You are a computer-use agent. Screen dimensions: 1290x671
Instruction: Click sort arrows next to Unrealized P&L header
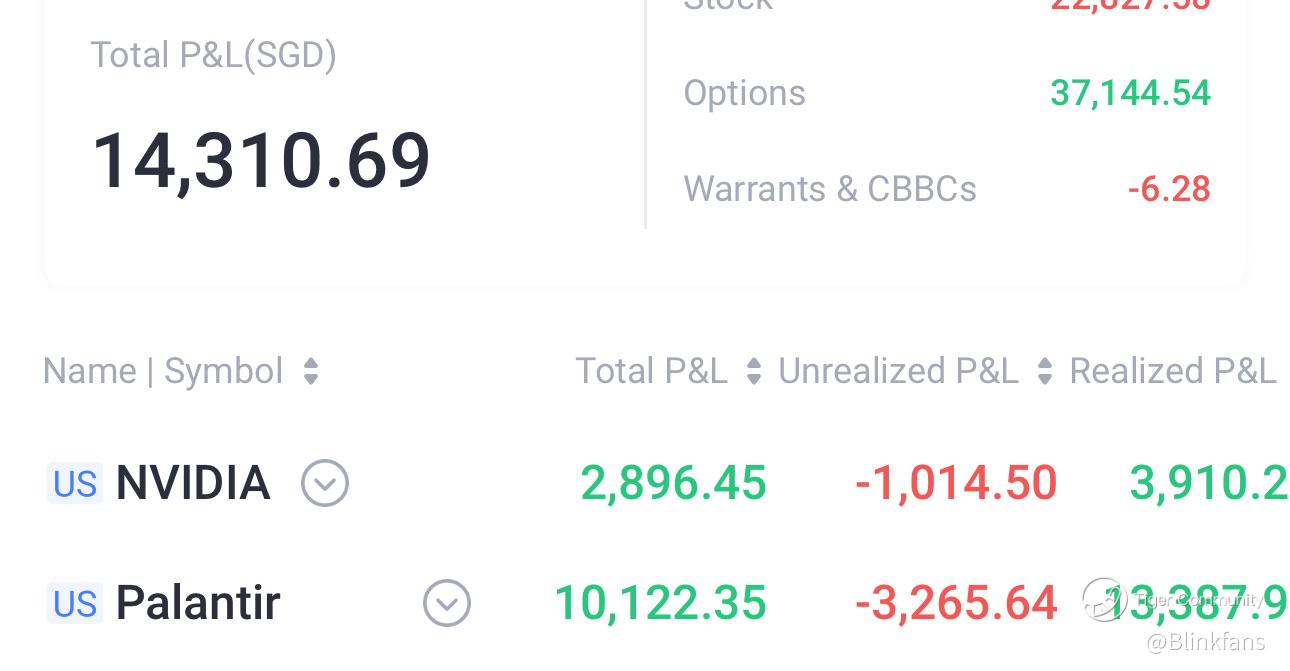1045,372
